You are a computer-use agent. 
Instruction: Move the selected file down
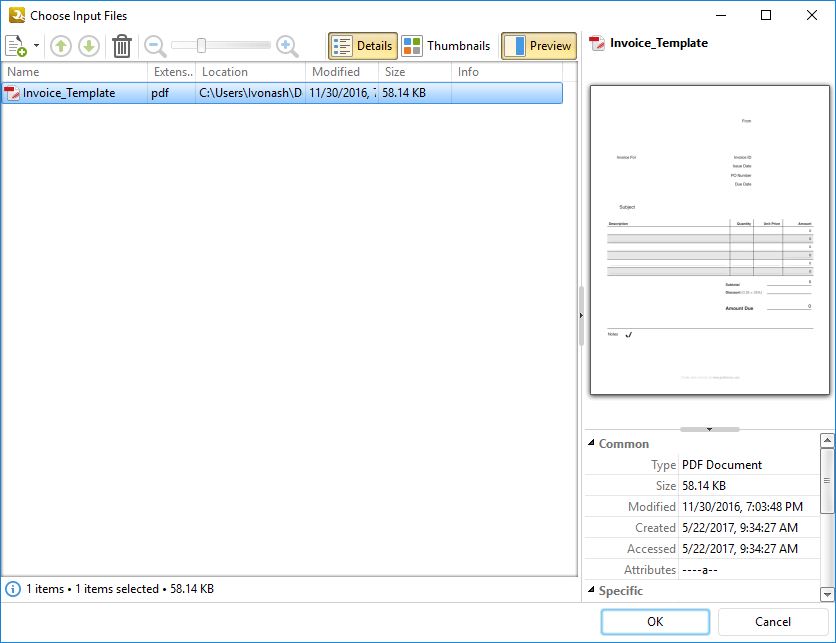tap(89, 45)
